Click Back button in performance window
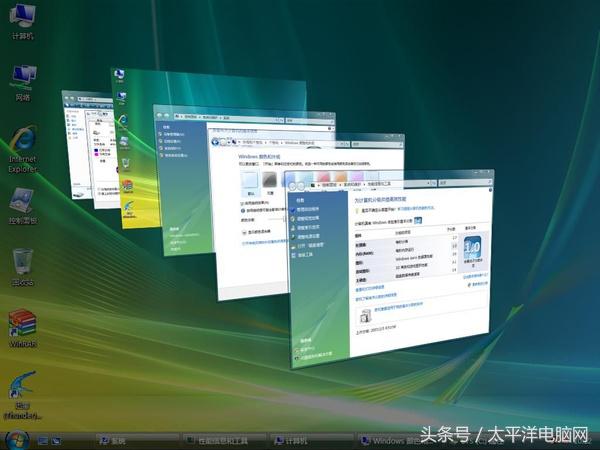 (x=293, y=186)
